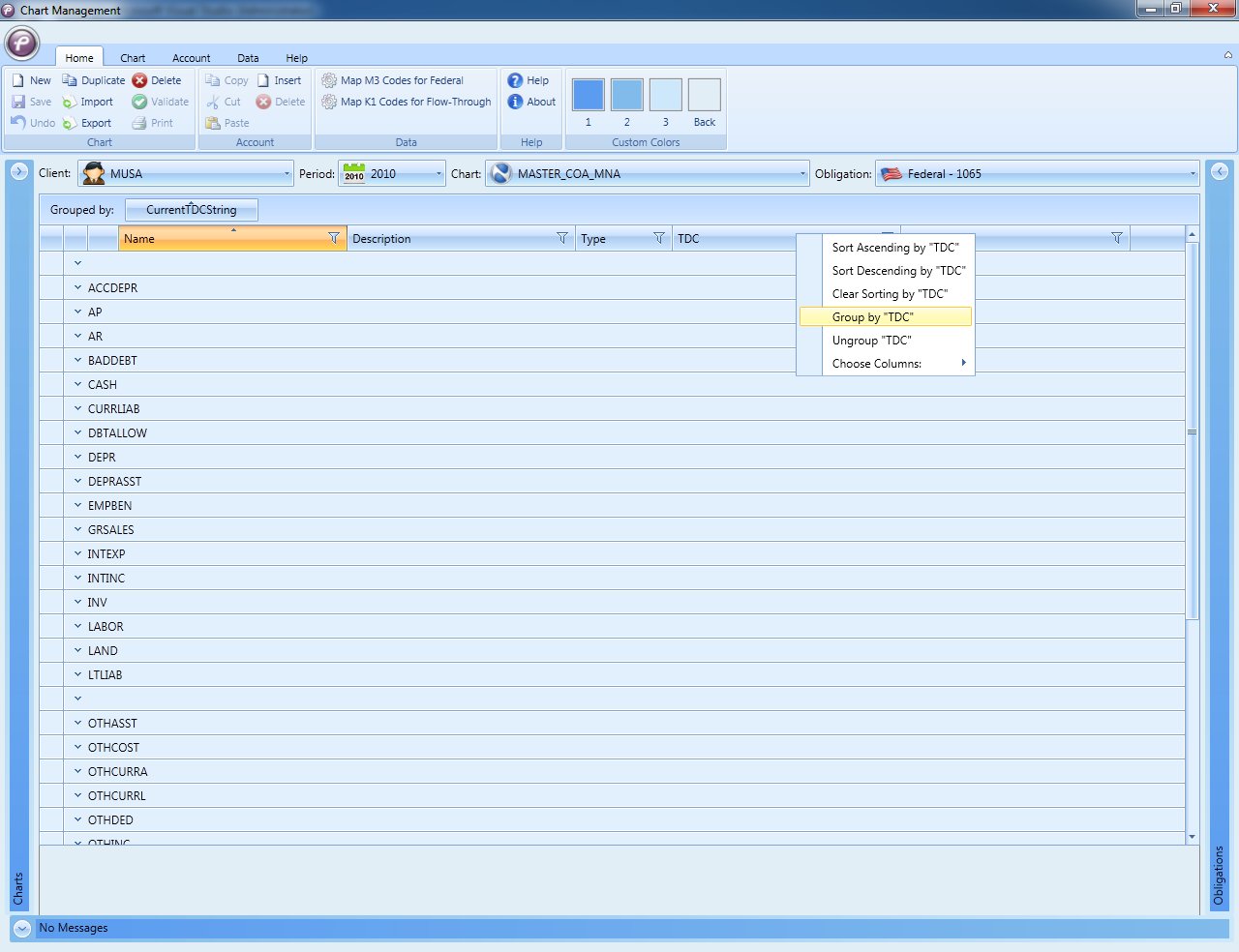Viewport: 1239px width, 952px height.
Task: Click the Description column header
Action: [461, 238]
